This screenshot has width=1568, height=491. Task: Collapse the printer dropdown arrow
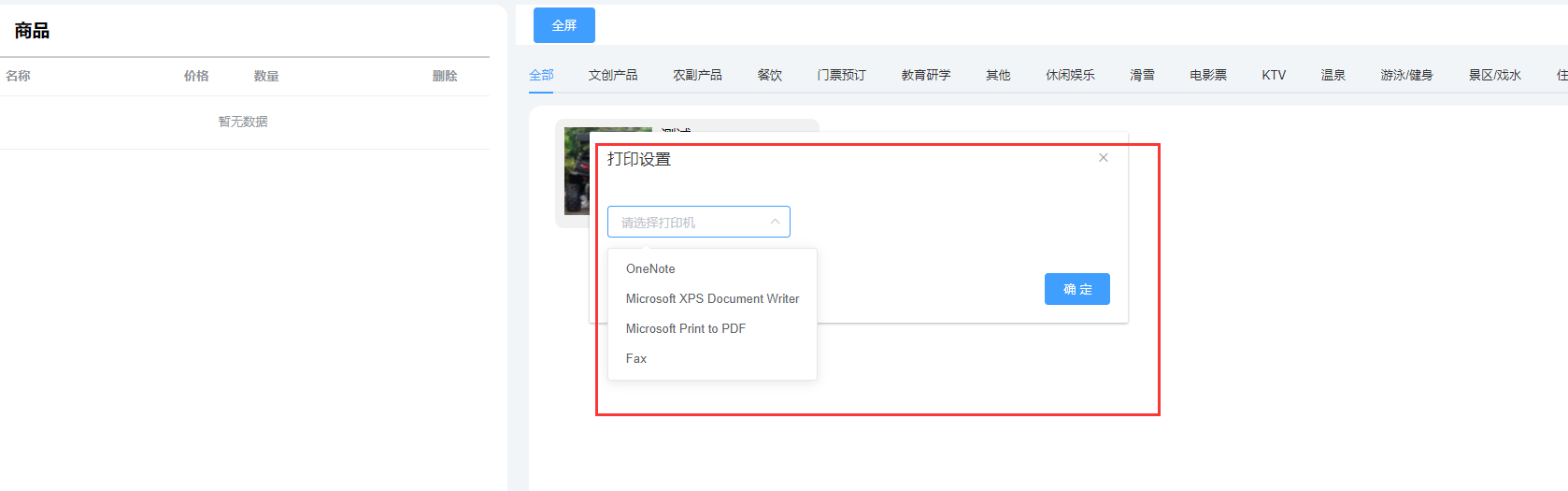pyautogui.click(x=775, y=222)
